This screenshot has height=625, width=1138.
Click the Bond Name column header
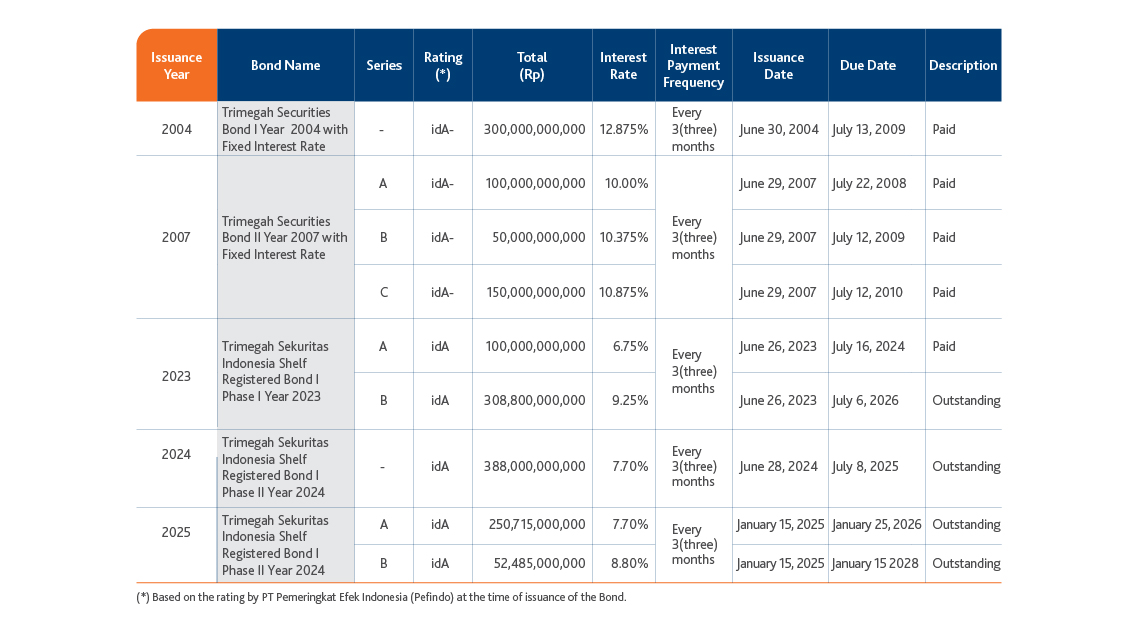(x=285, y=65)
